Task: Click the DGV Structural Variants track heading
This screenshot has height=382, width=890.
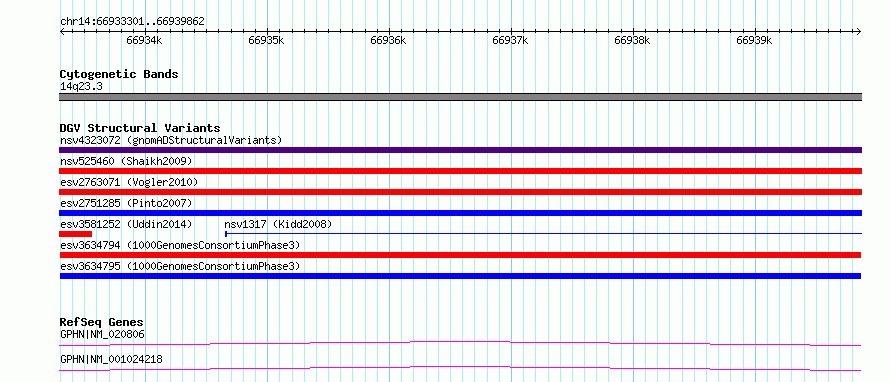Action: coord(140,128)
